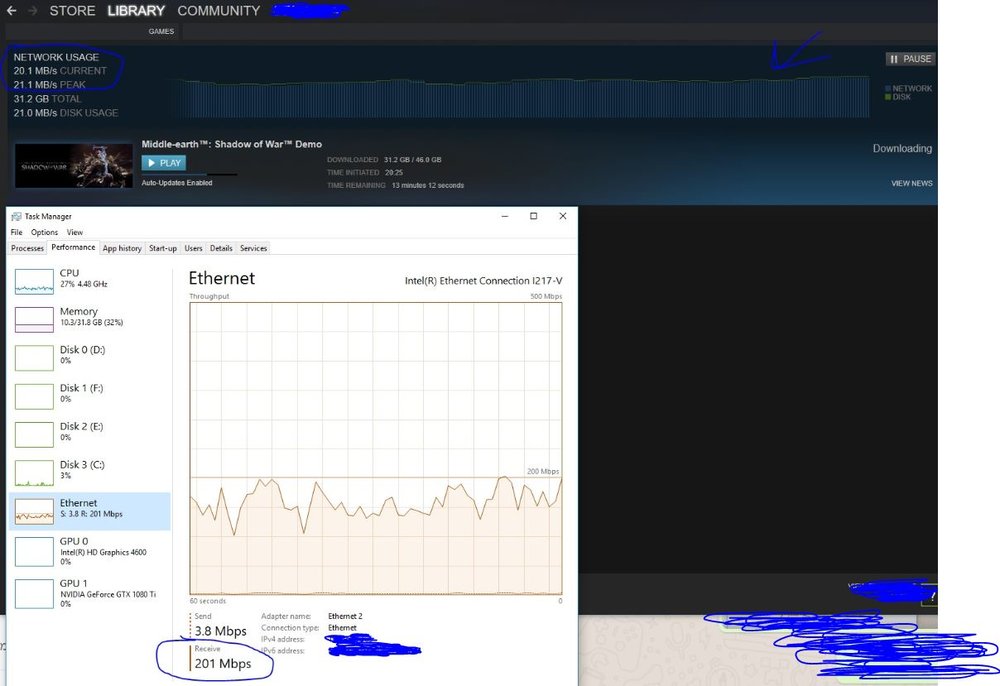Click the Steam back arrow
Image resolution: width=1000 pixels, height=686 pixels.
11,11
